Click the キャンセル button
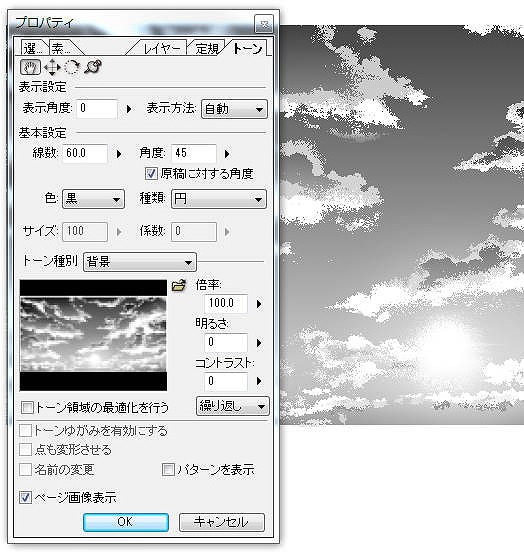524x555 pixels. [x=222, y=522]
